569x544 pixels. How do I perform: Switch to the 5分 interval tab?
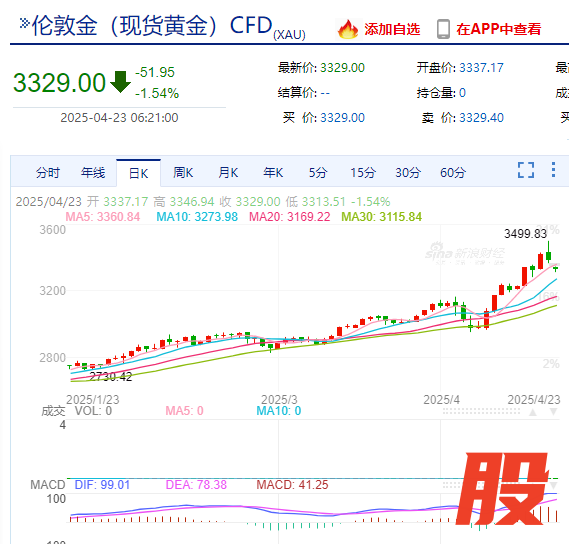(x=318, y=173)
